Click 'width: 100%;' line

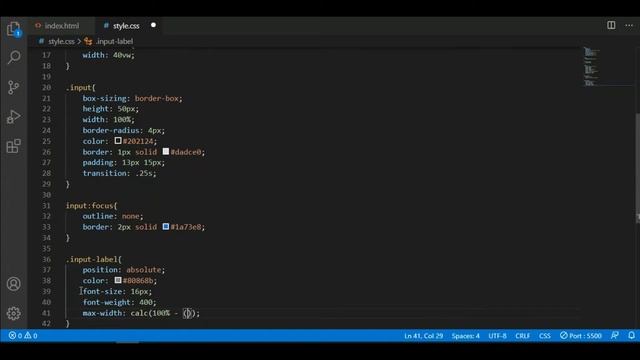point(109,120)
